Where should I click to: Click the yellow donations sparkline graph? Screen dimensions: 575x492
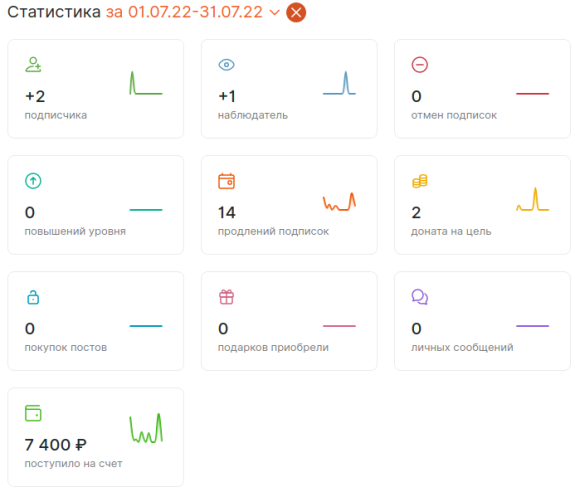[532, 199]
